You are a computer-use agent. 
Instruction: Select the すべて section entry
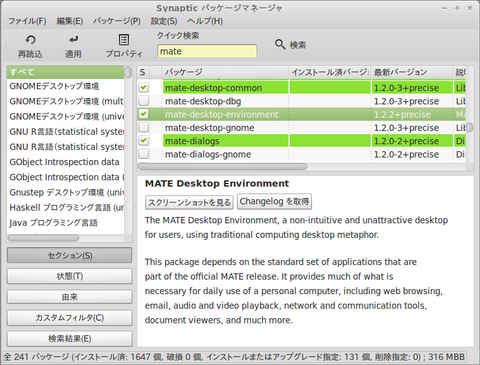[x=65, y=72]
